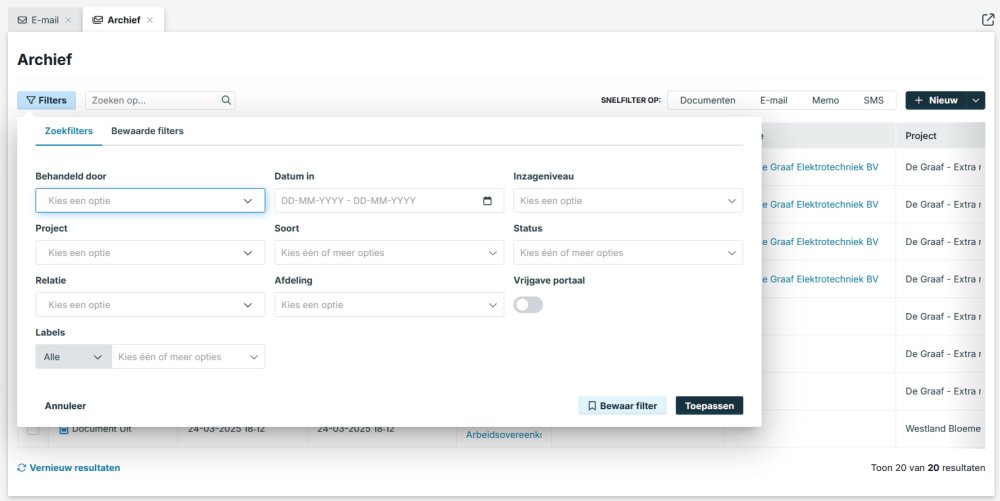Open the Labels Alle dropdown
1000x501 pixels.
click(x=73, y=357)
